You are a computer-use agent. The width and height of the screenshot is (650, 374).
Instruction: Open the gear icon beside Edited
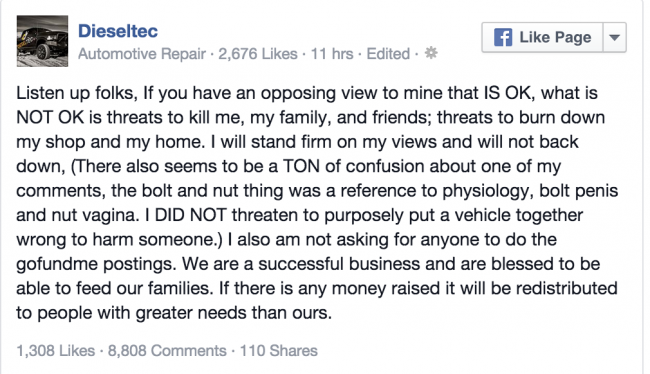pyautogui.click(x=431, y=53)
